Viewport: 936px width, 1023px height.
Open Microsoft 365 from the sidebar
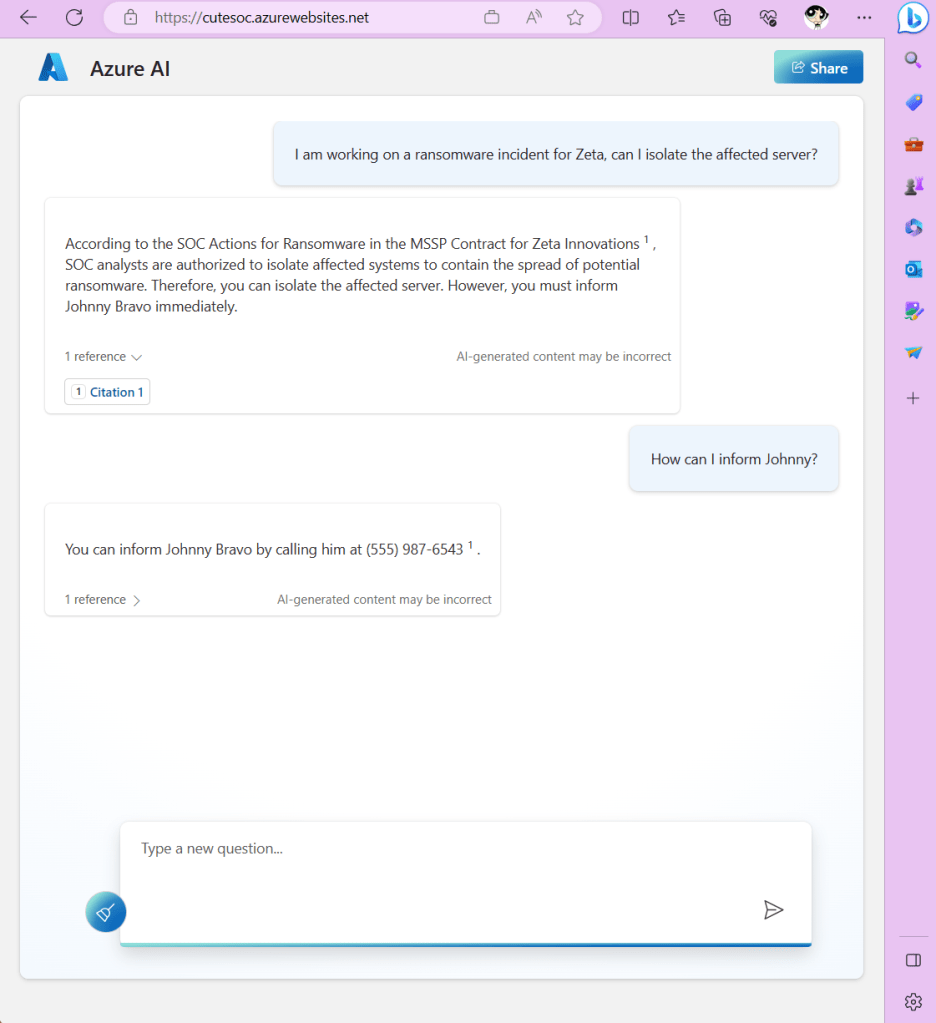(x=913, y=227)
